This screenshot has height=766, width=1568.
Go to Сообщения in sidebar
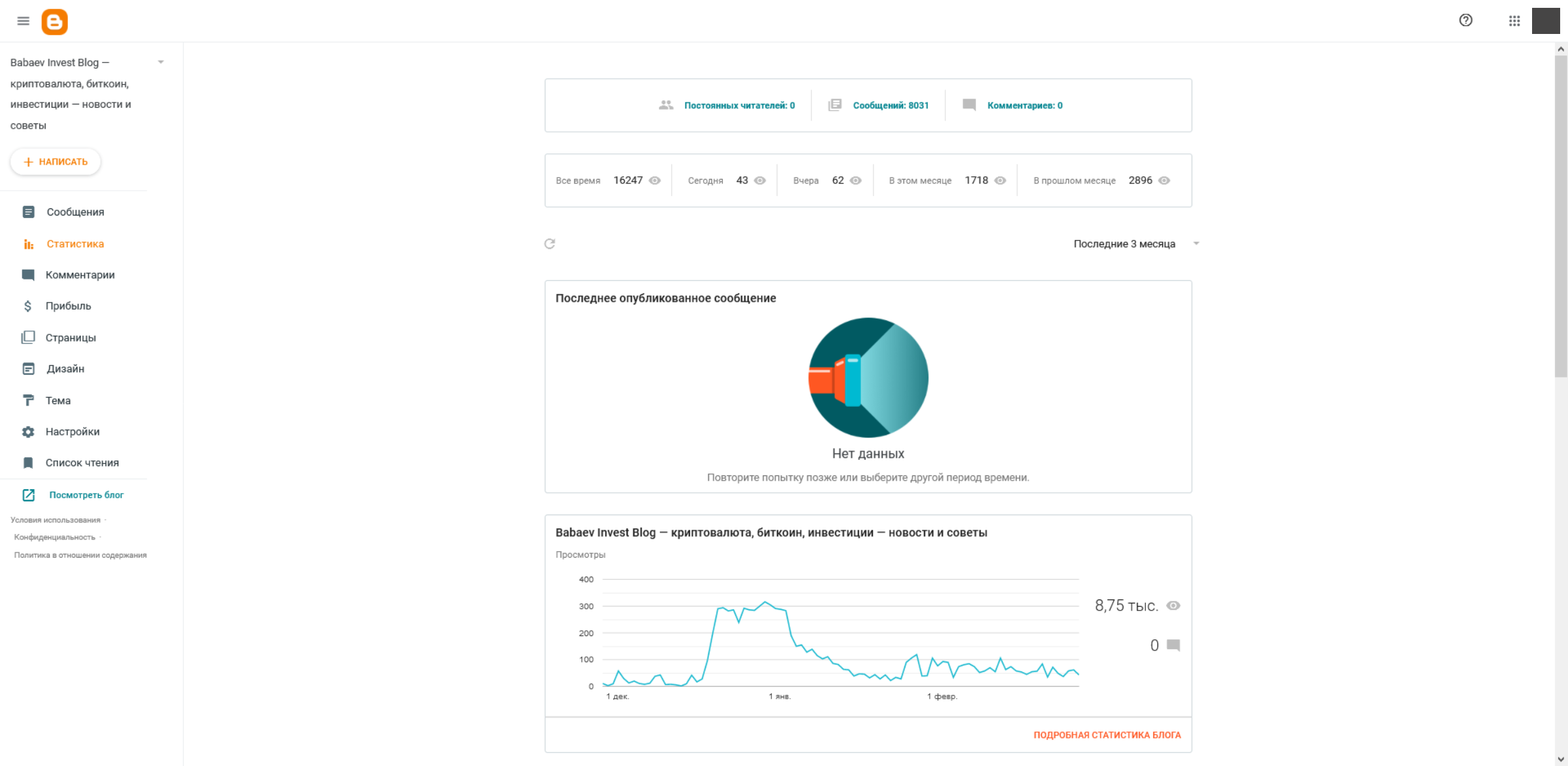coord(75,212)
